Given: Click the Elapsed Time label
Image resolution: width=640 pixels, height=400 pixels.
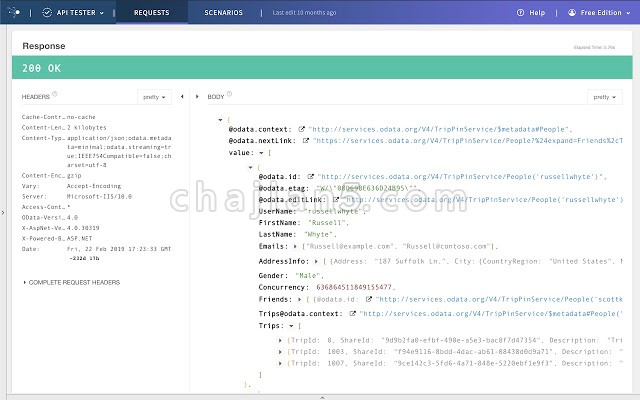Looking at the screenshot, I should pos(594,47).
